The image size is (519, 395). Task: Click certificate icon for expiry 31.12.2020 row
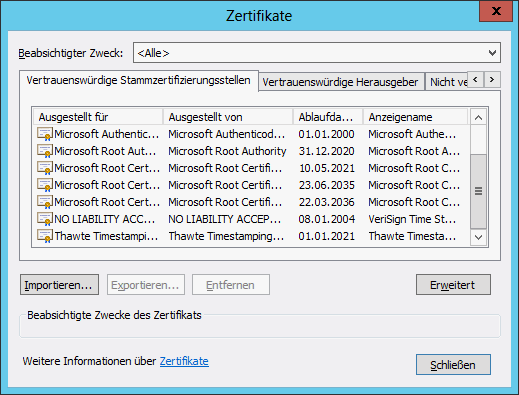[x=45, y=151]
